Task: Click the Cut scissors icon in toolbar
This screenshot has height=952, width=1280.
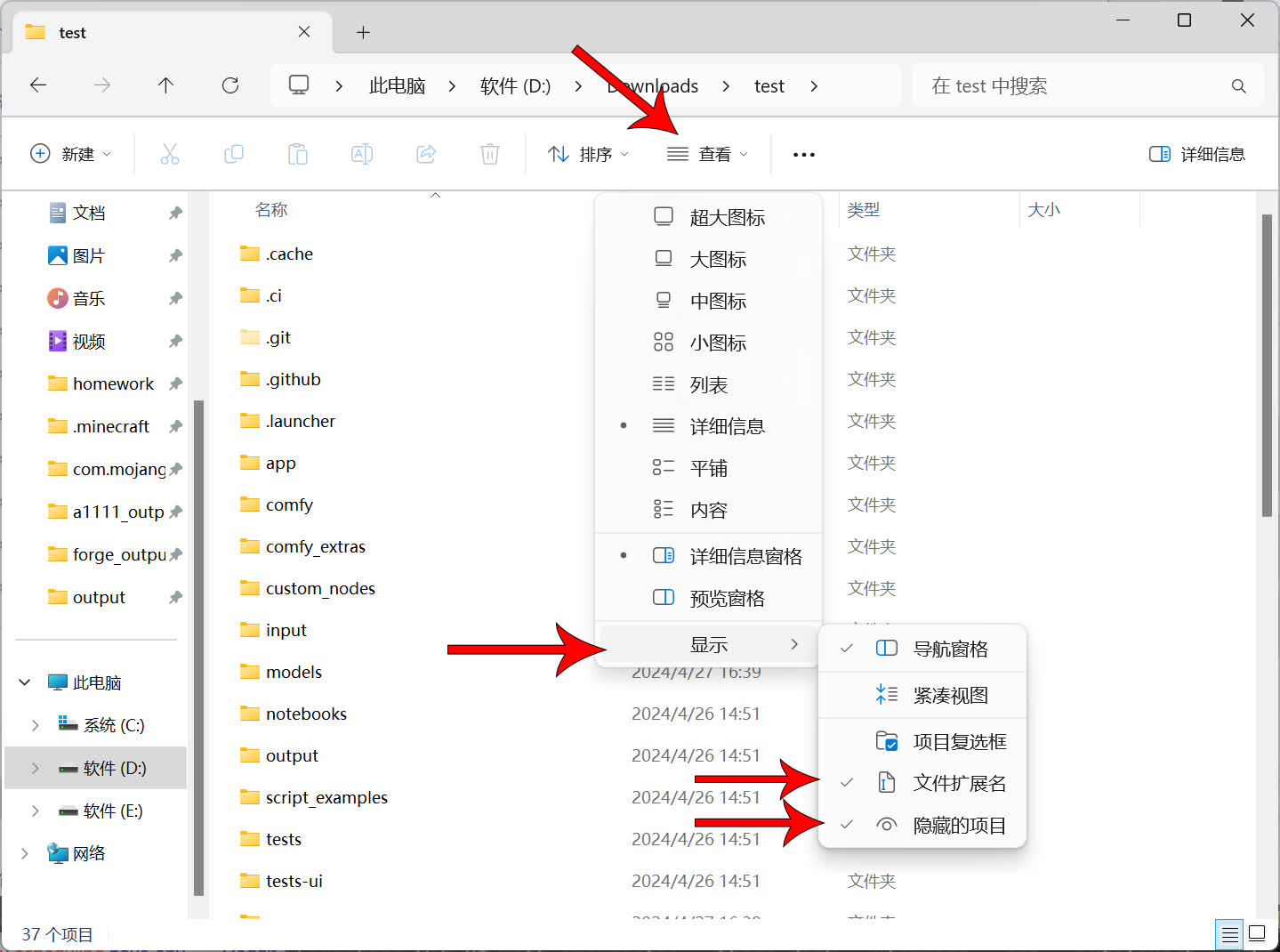Action: pyautogui.click(x=169, y=154)
